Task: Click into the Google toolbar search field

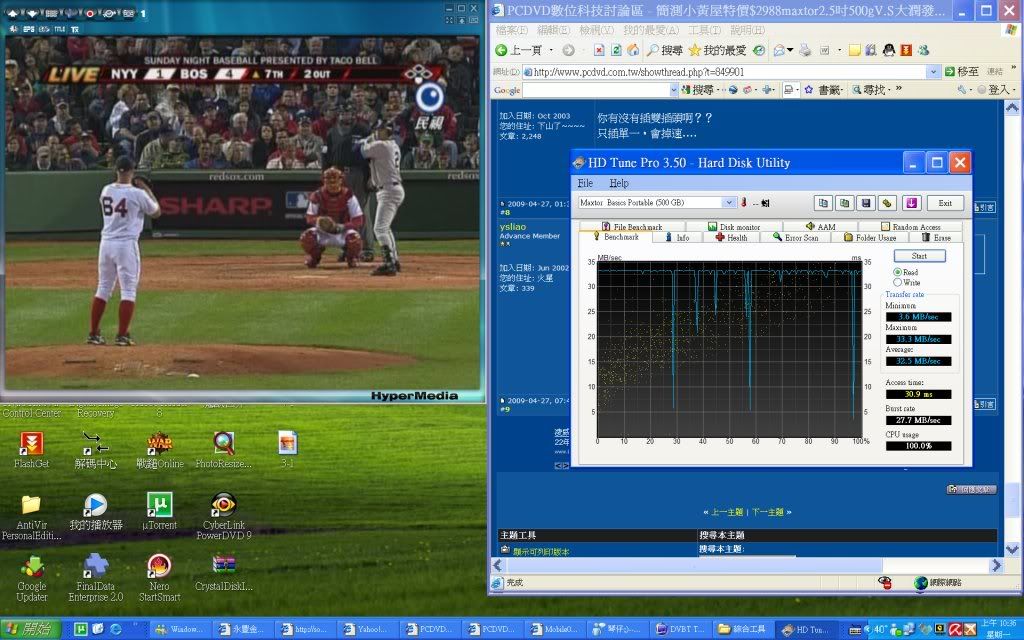Action: 600,89
